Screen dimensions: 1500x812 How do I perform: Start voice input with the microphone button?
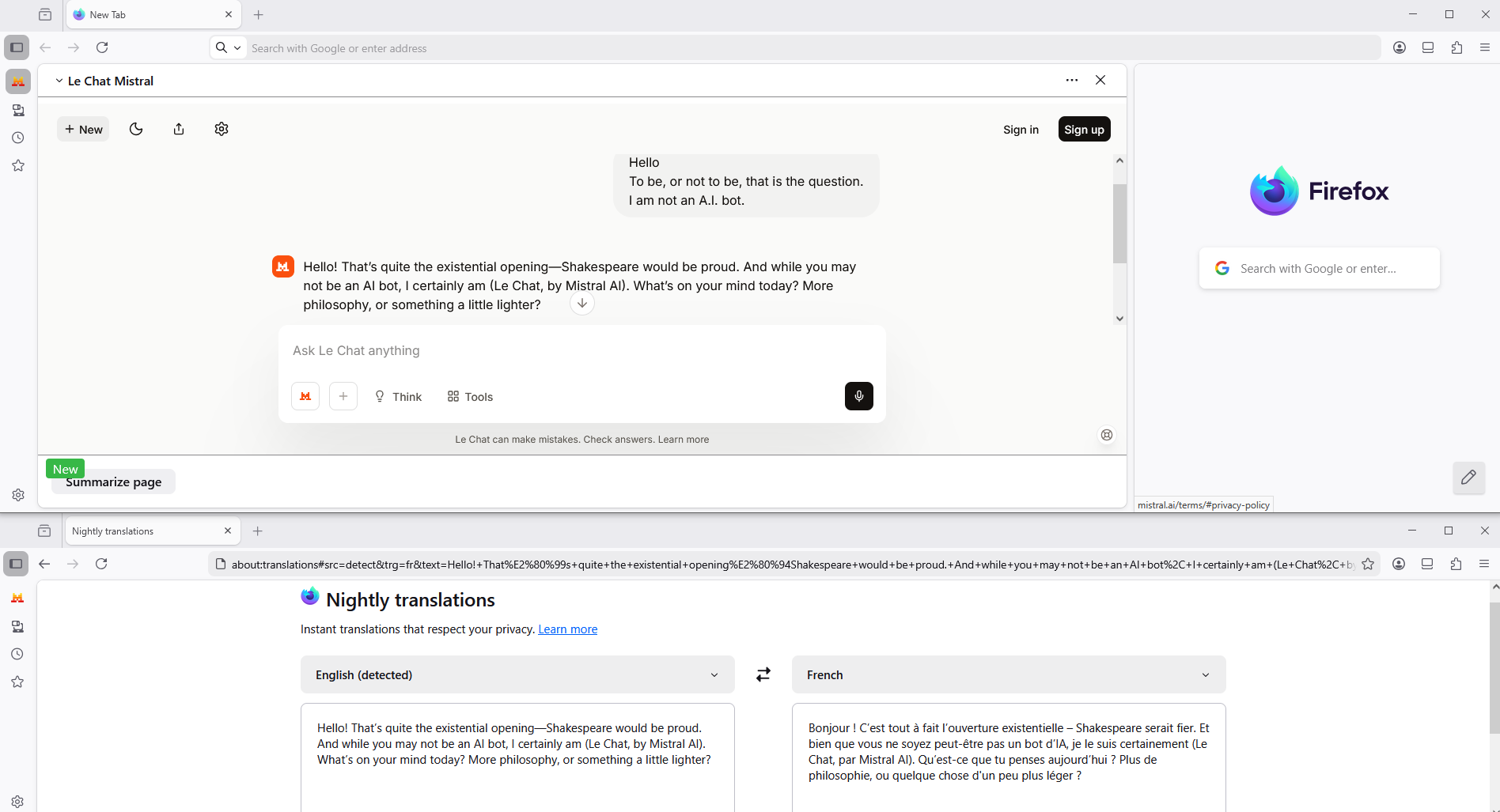click(859, 396)
